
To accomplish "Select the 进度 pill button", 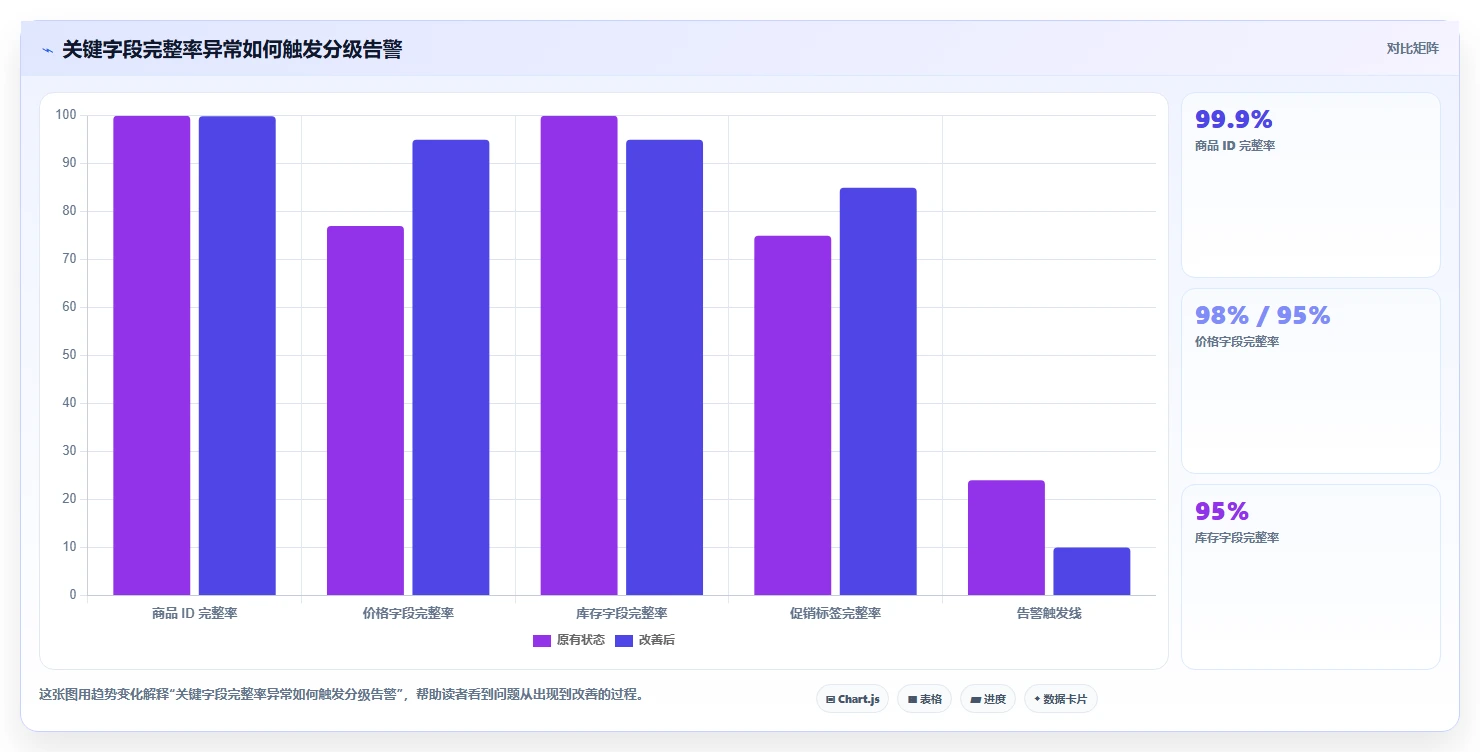I will (x=988, y=699).
